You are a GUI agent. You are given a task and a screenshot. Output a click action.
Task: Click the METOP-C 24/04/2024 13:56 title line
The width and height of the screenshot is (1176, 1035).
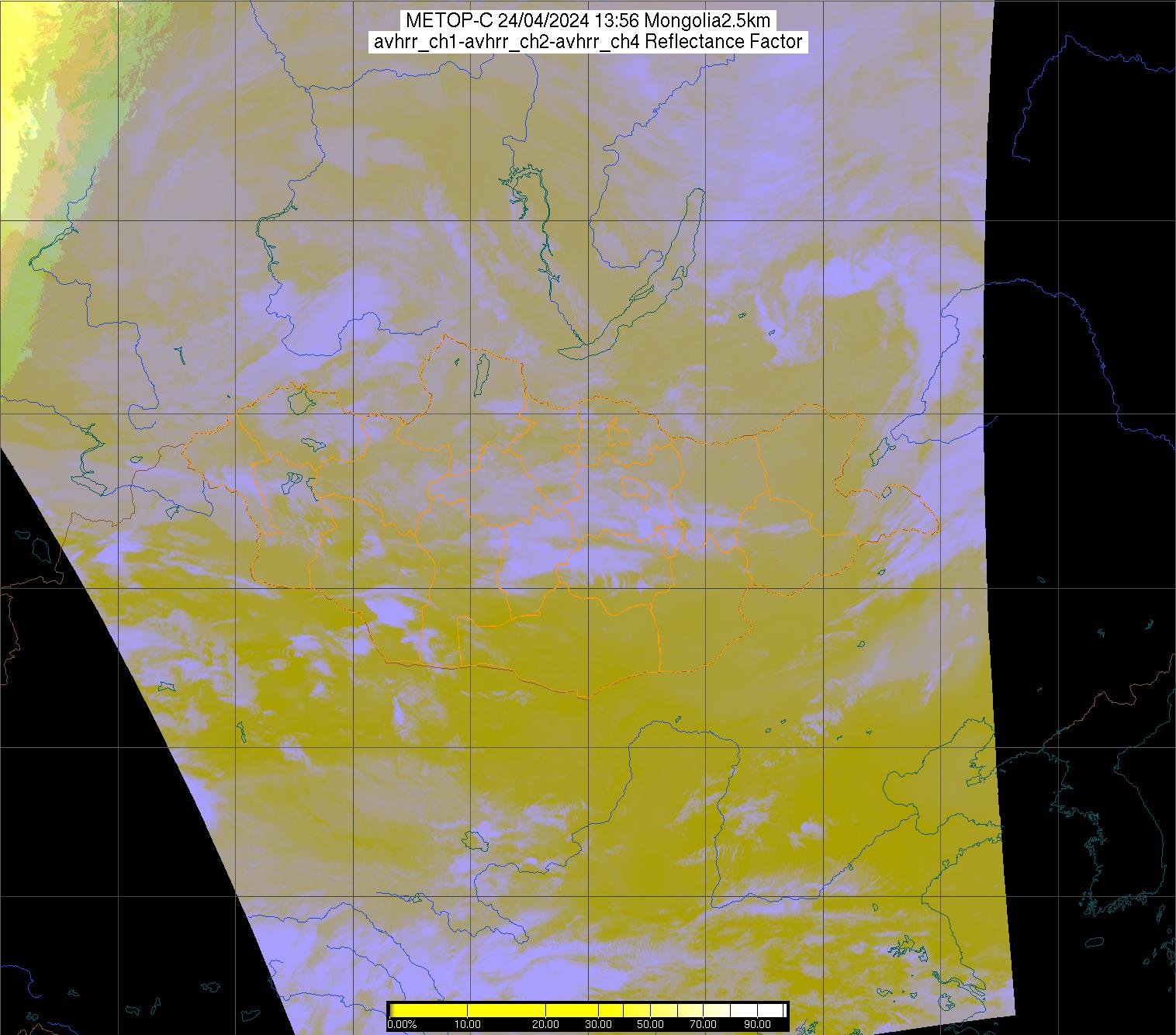587,20
